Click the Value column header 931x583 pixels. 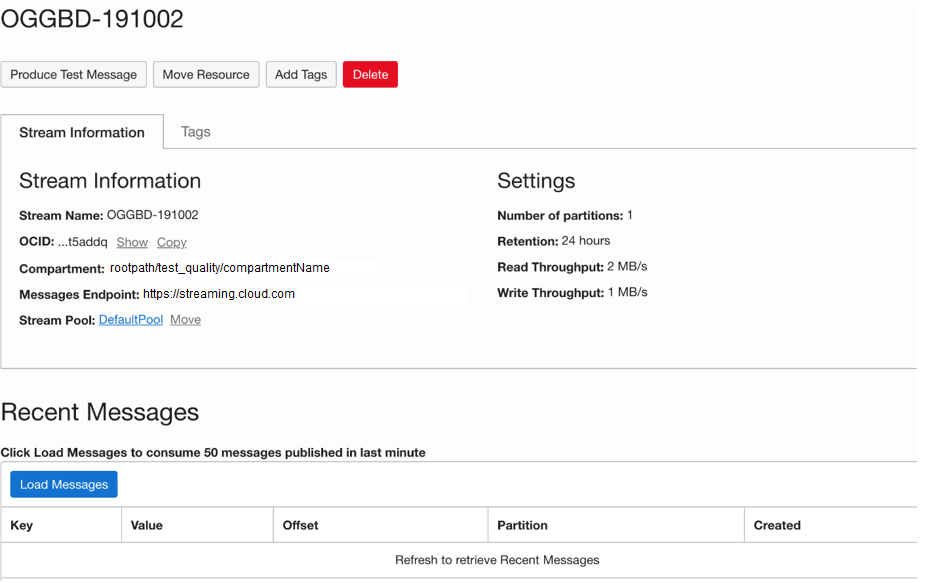[x=146, y=525]
